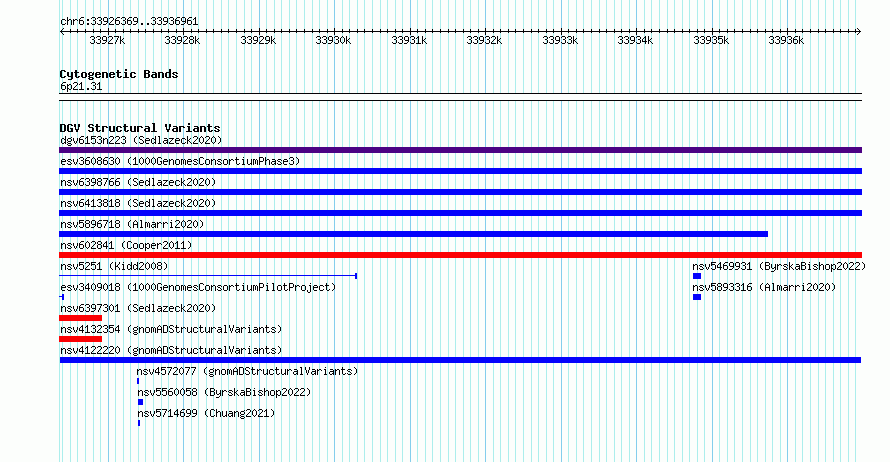Open nsv5893316 (Almarri2020) variant label
Screen dimensions: 890x462
click(764, 287)
